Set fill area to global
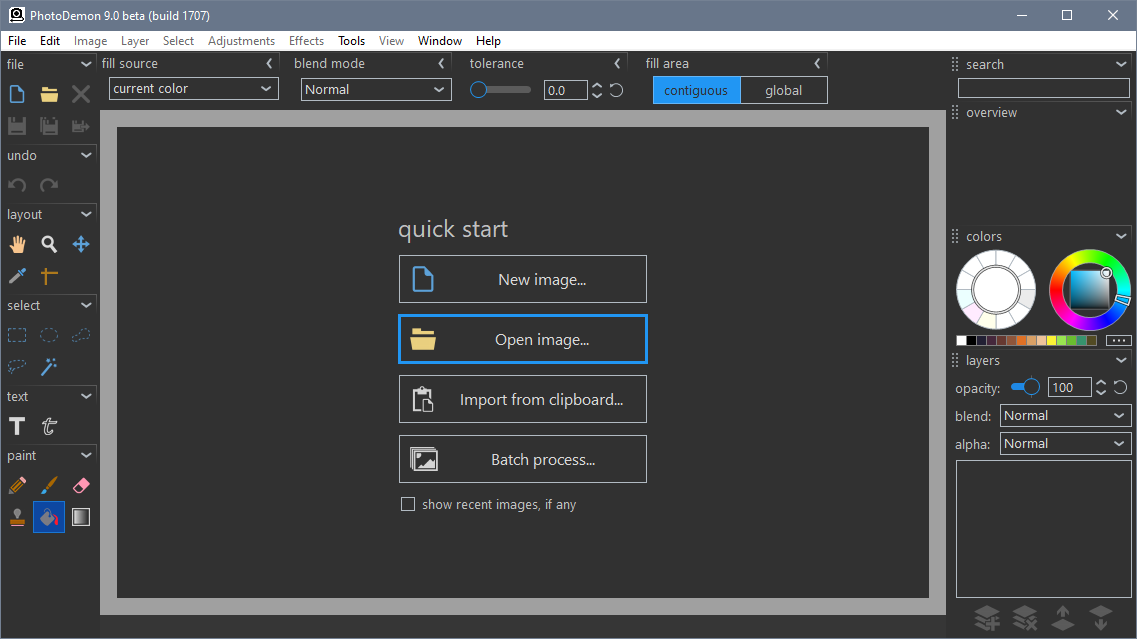 pos(784,90)
